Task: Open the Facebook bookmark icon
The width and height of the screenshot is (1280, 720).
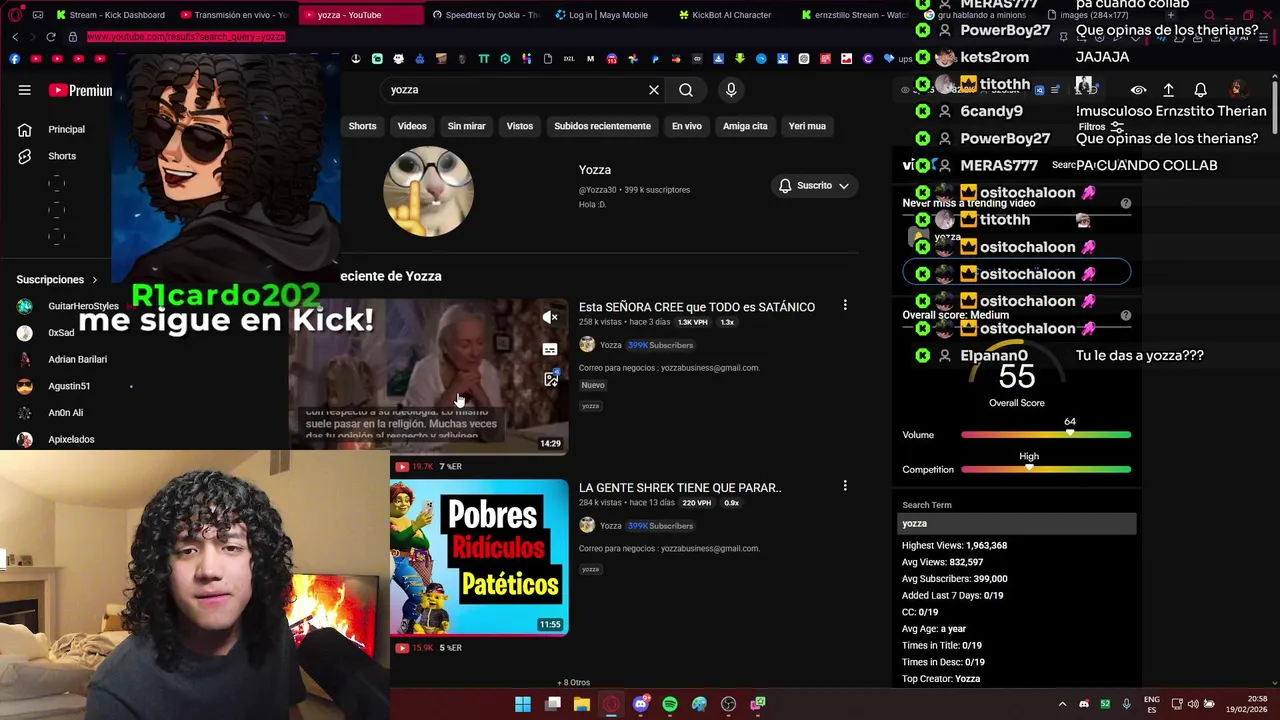Action: 15,59
